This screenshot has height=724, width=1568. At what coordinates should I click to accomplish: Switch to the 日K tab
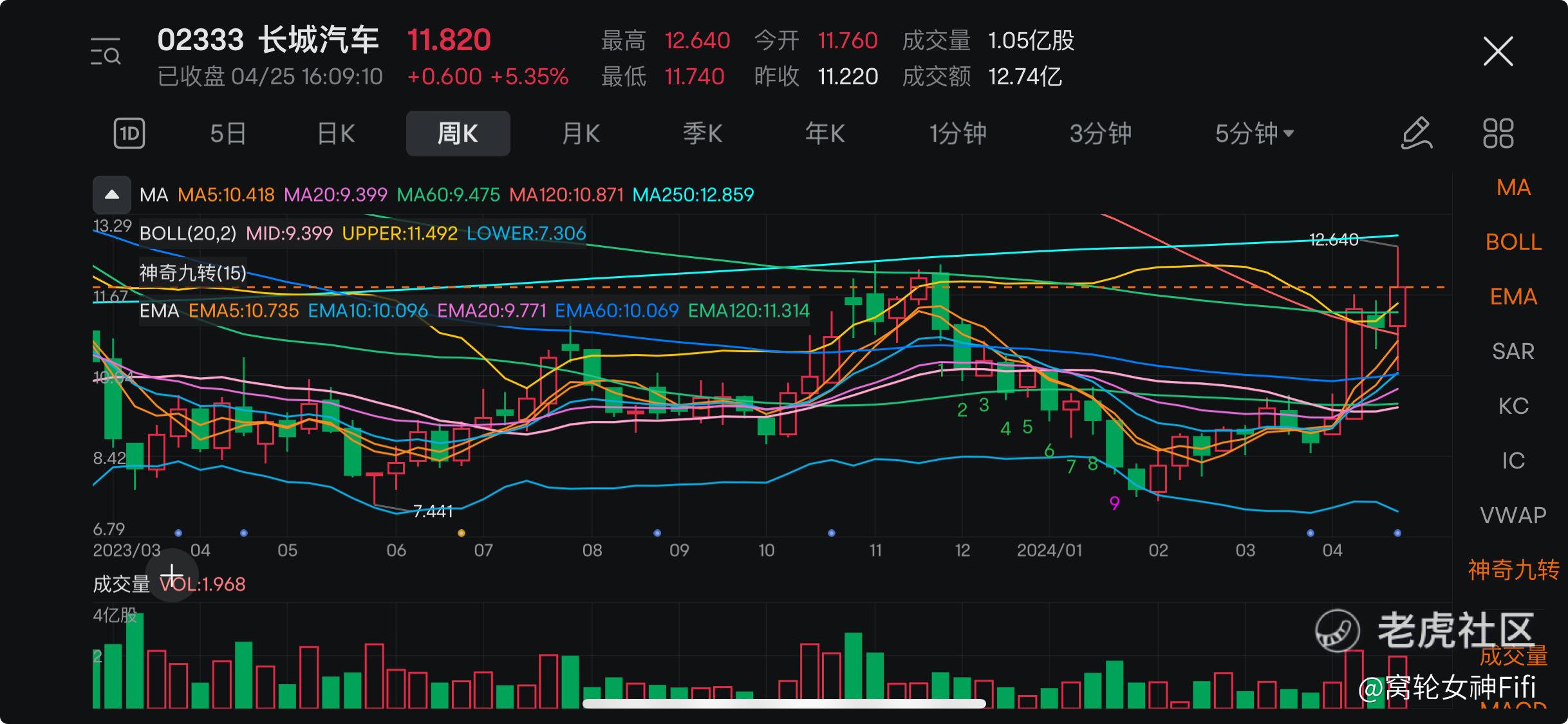point(336,133)
